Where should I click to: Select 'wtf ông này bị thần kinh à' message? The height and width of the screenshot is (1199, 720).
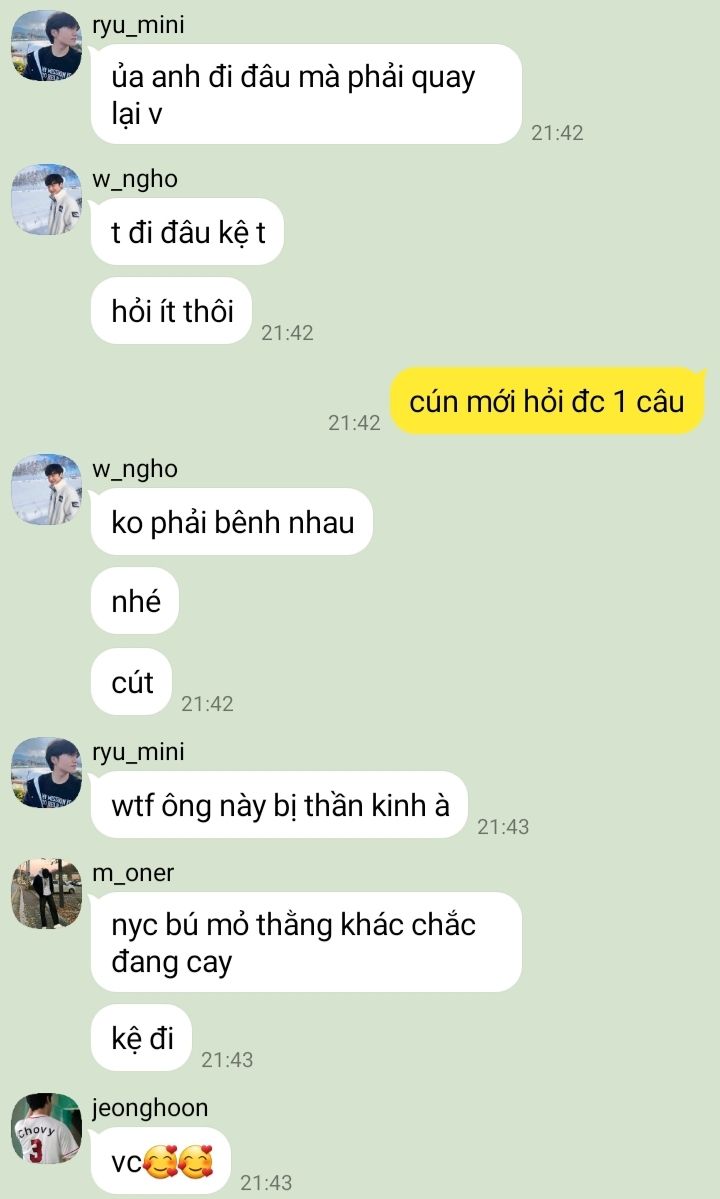point(279,804)
